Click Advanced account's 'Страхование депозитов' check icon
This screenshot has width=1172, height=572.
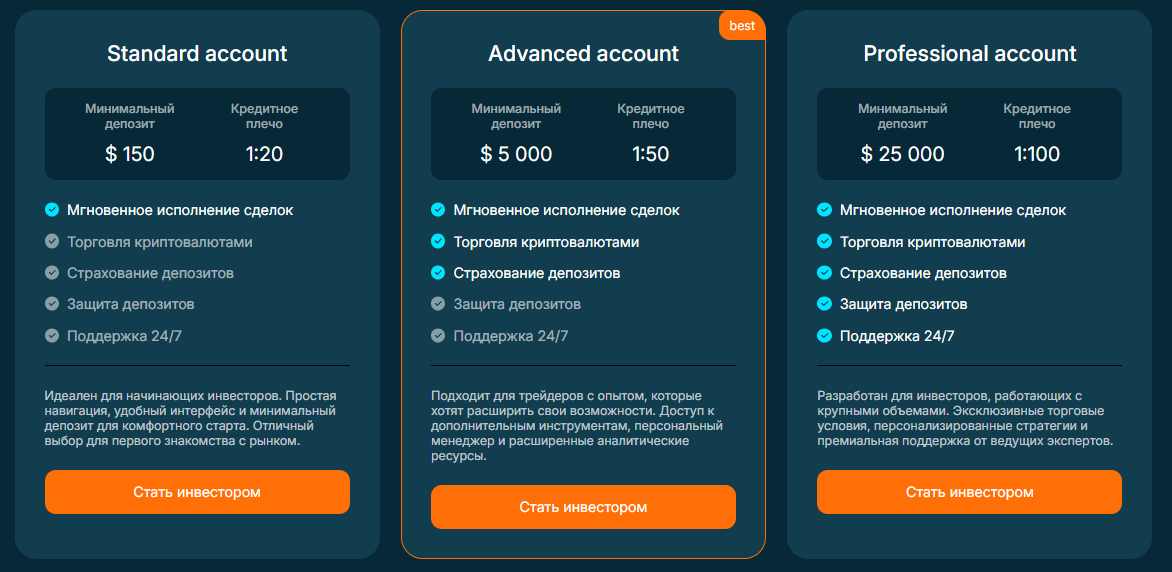tap(438, 273)
